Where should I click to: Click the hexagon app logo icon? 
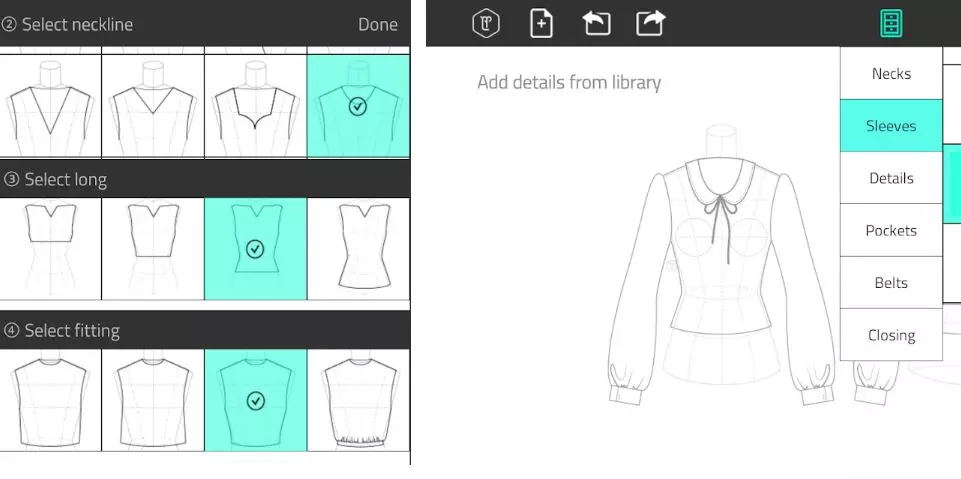486,23
